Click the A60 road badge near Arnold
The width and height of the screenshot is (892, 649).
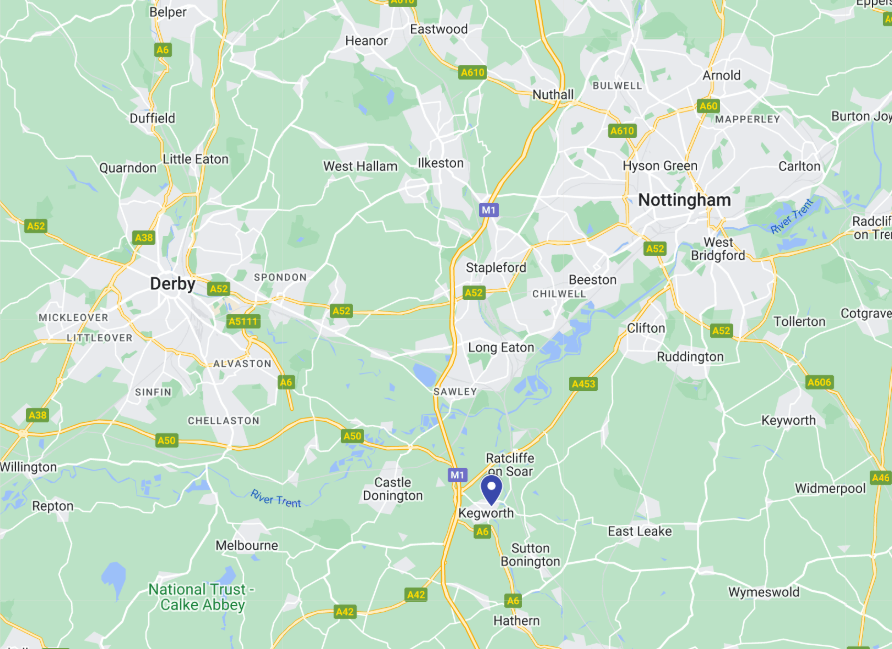pos(708,106)
